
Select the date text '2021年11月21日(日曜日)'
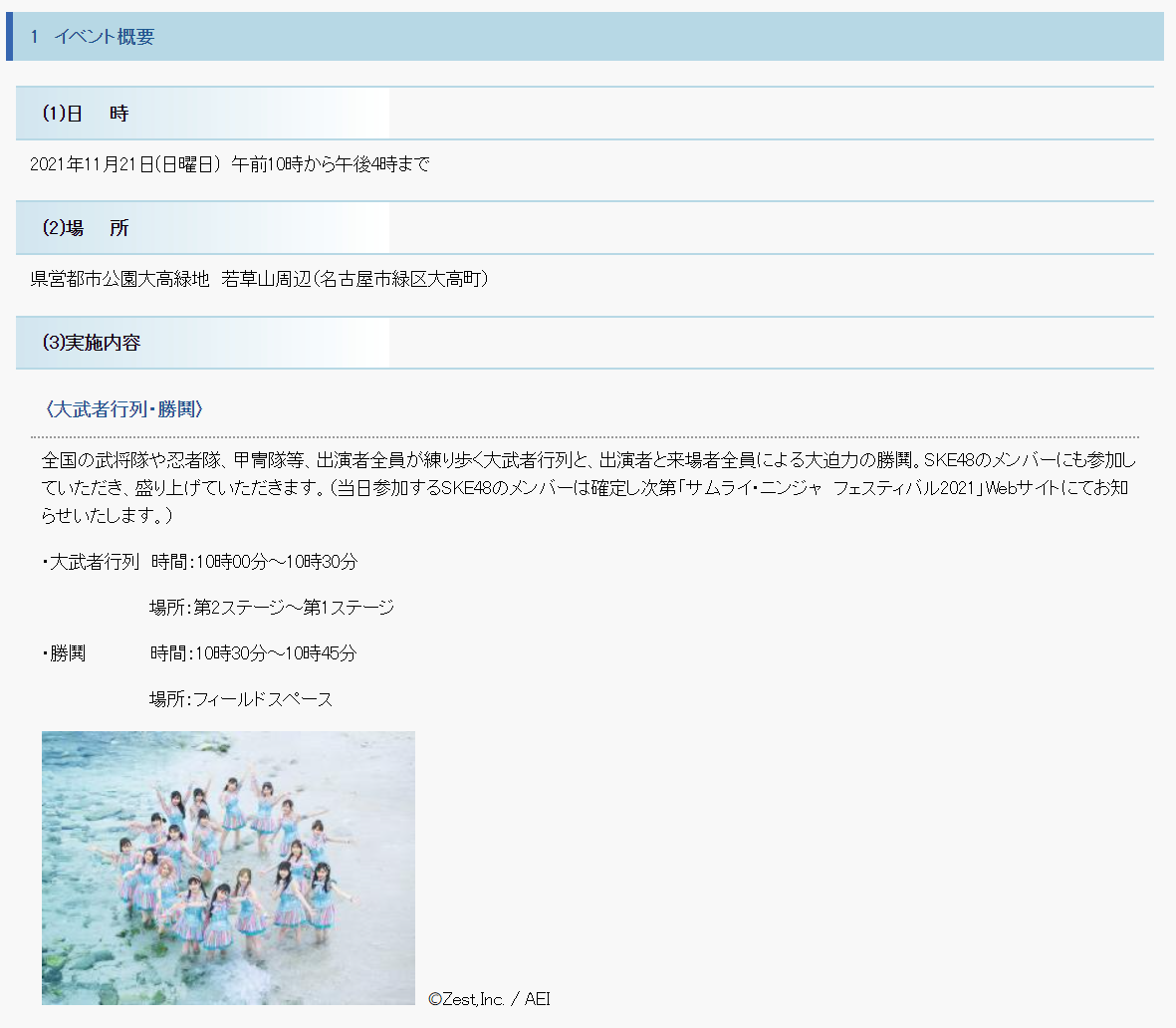[x=126, y=164]
